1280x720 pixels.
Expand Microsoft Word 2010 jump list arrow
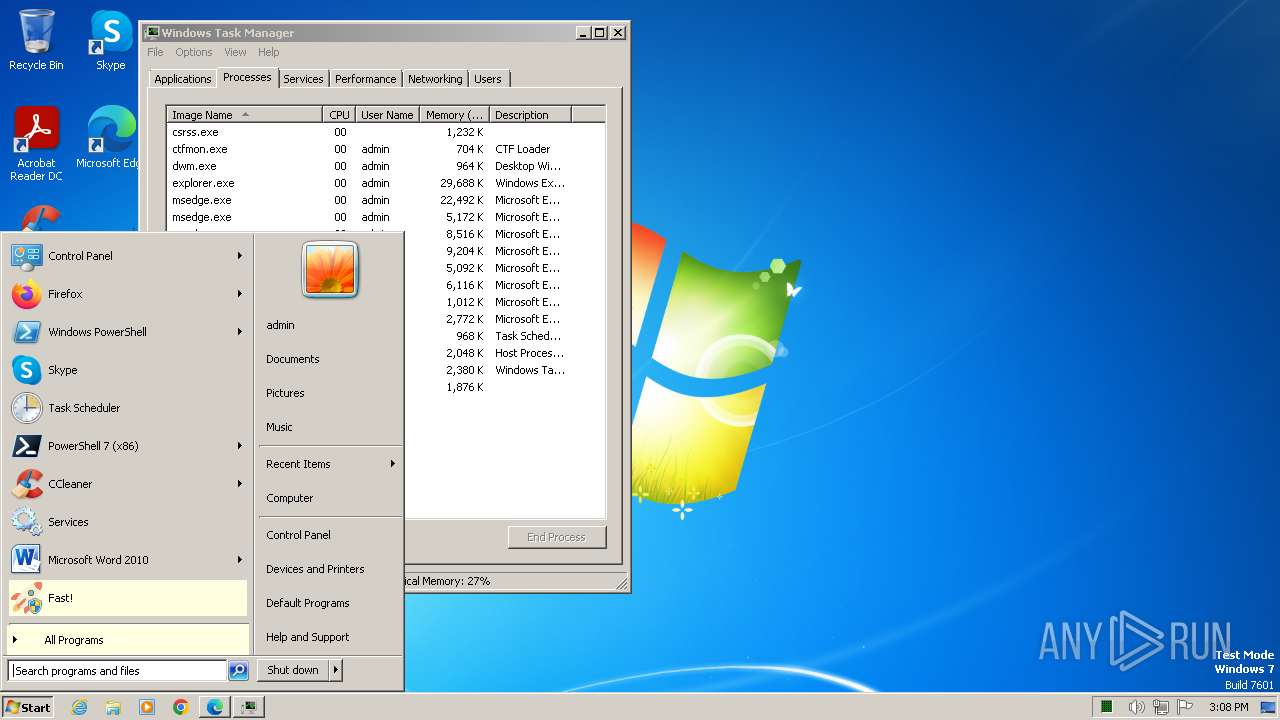(x=240, y=560)
